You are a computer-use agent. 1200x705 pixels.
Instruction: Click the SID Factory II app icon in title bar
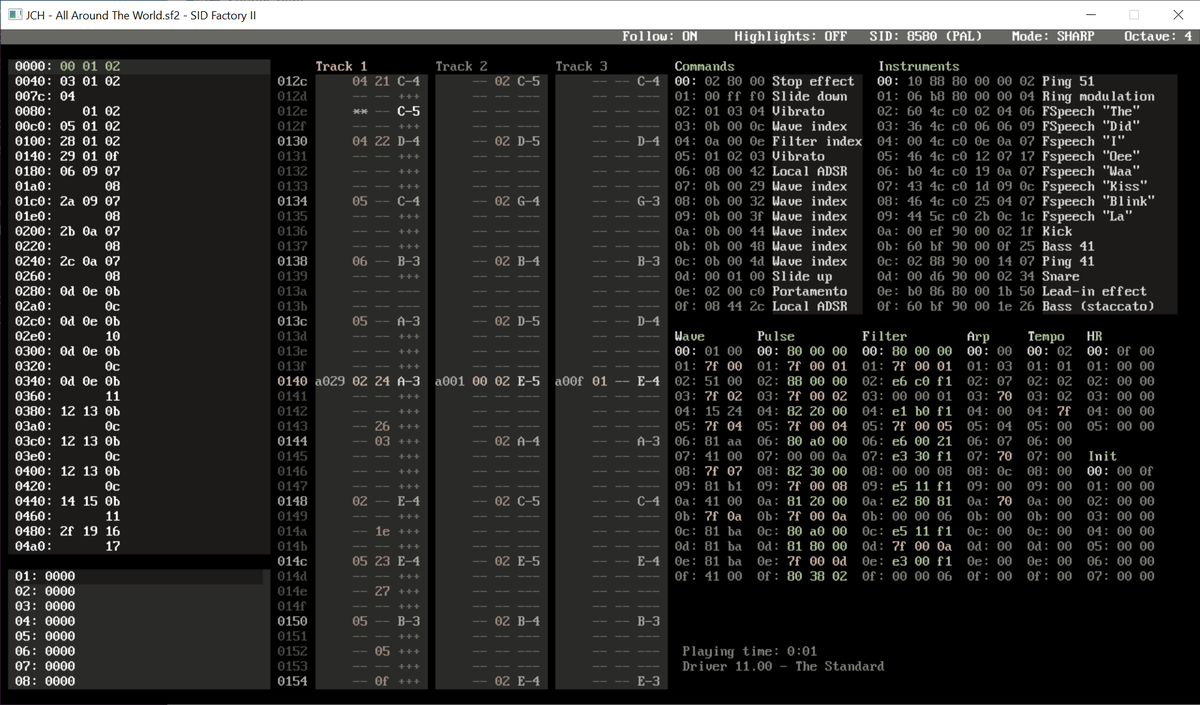[x=16, y=14]
